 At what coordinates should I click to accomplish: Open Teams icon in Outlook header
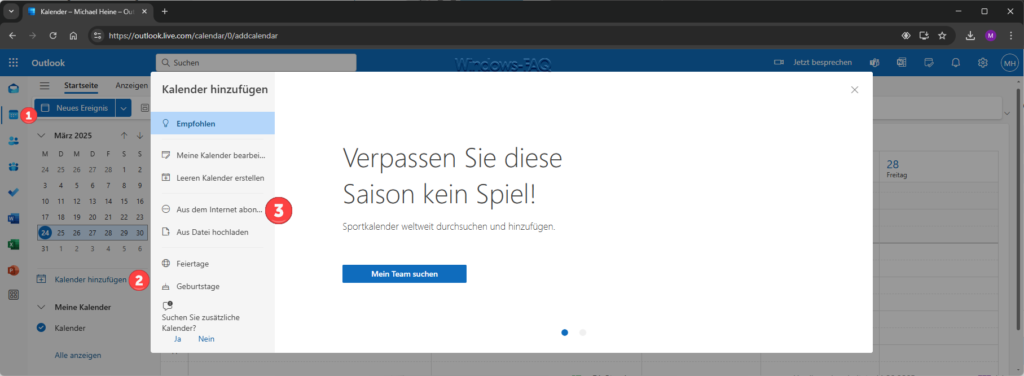coord(874,63)
